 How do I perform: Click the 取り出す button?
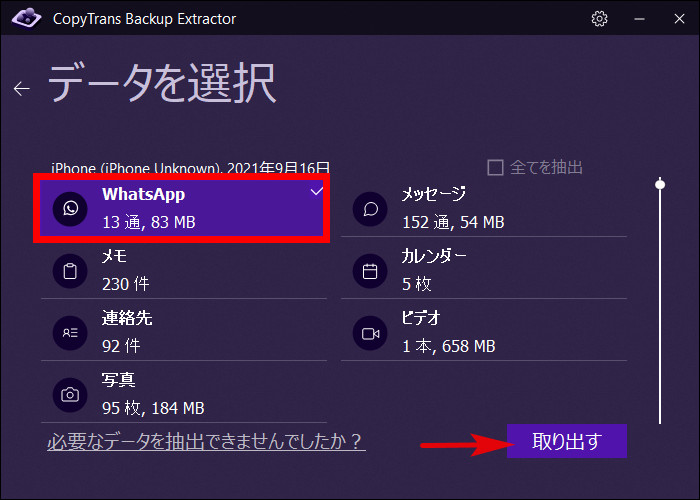point(567,441)
